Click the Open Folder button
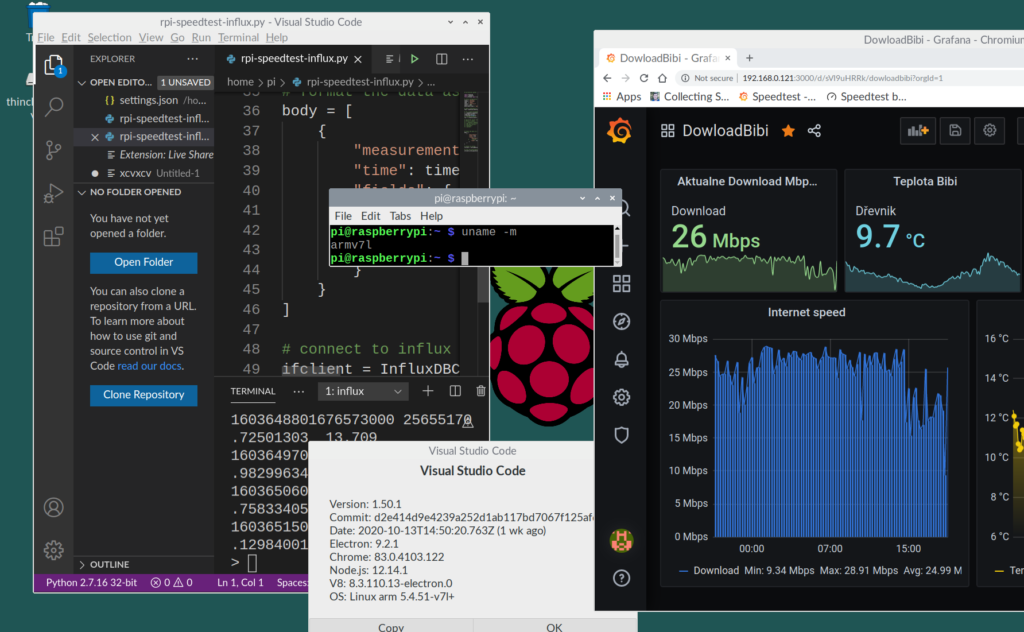 [144, 262]
